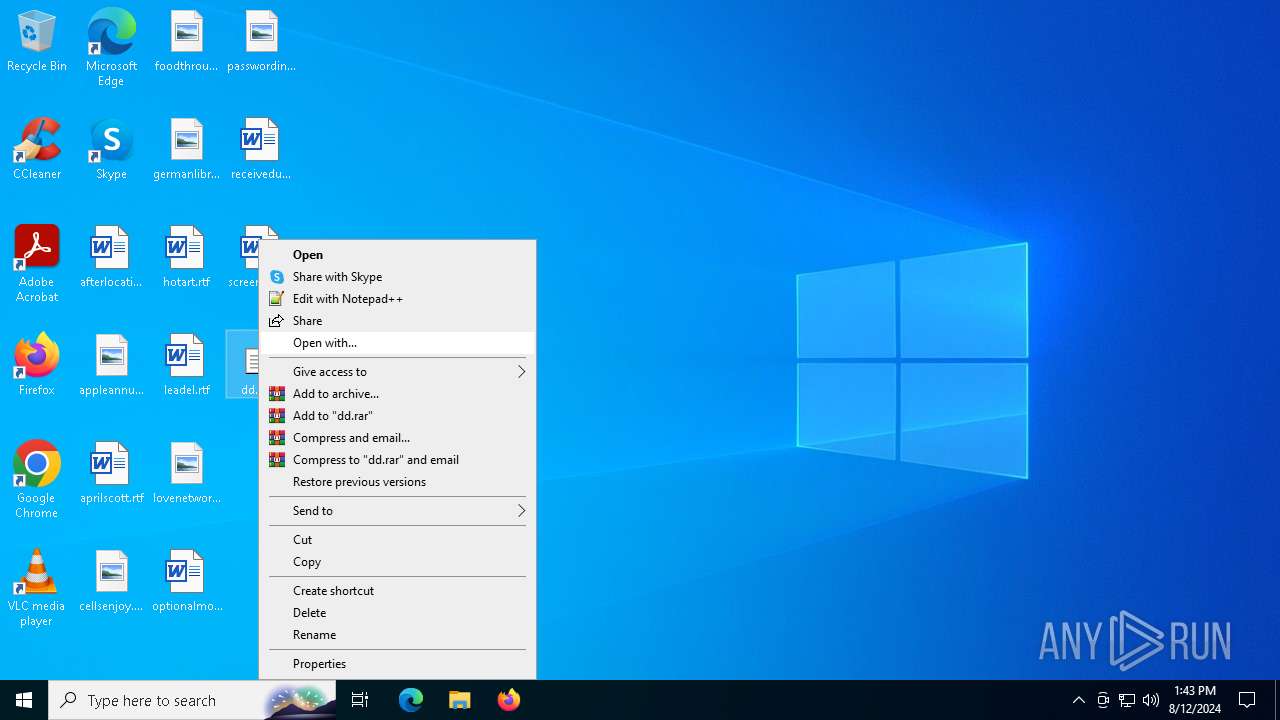This screenshot has height=720, width=1280.
Task: Open the volume tray icon
Action: pos(1151,700)
